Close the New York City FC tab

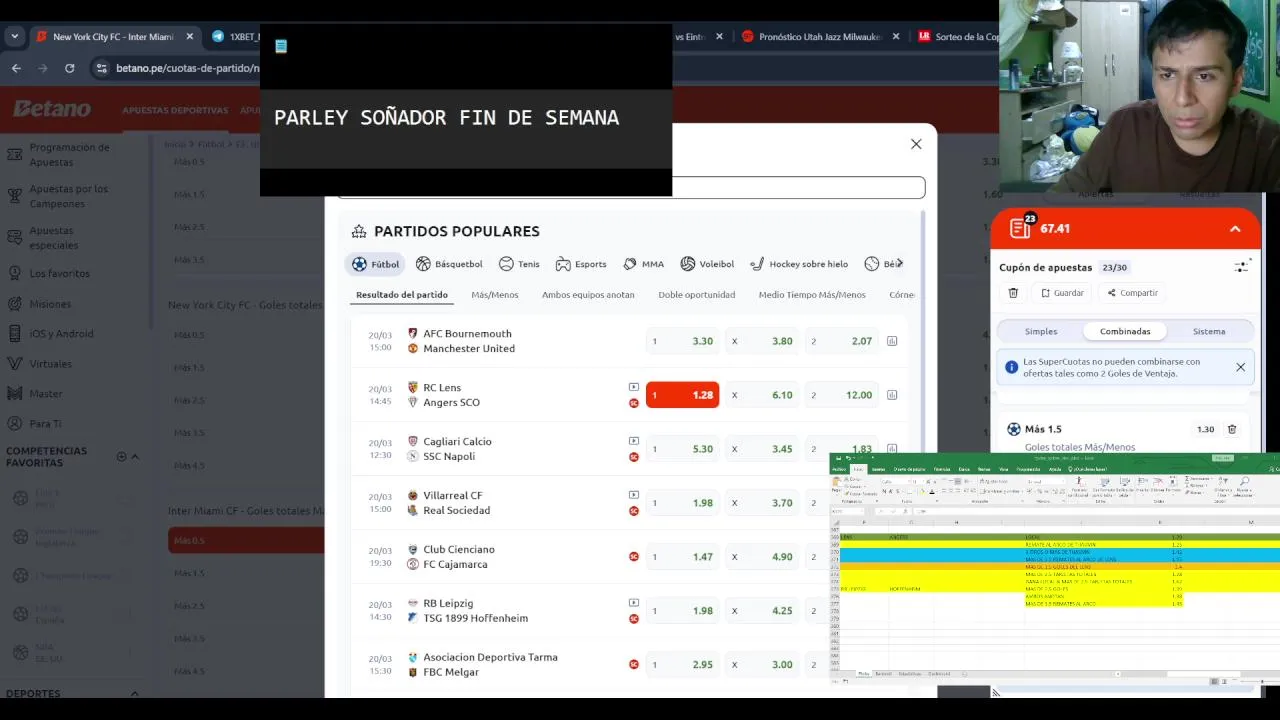pos(189,37)
